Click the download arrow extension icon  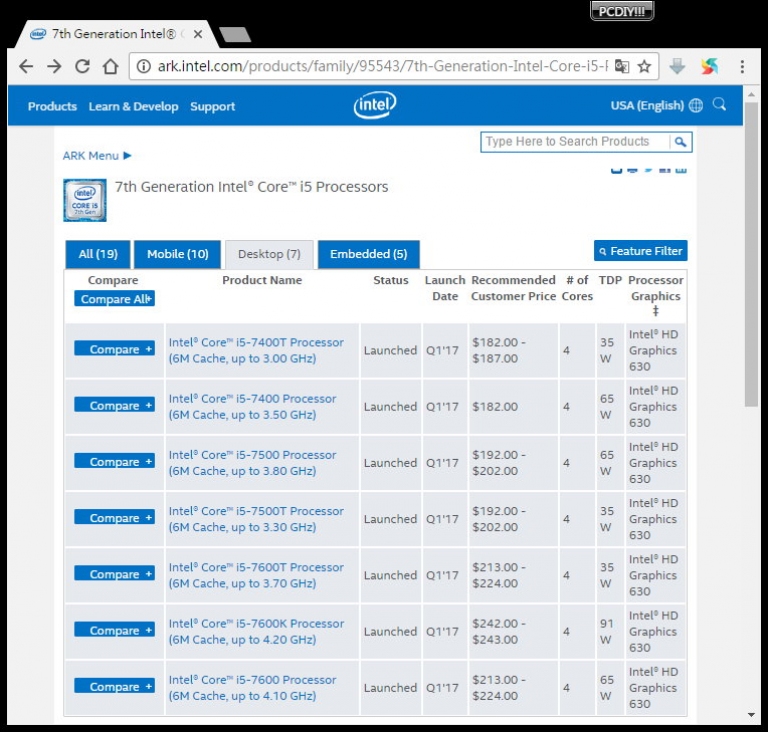[677, 66]
